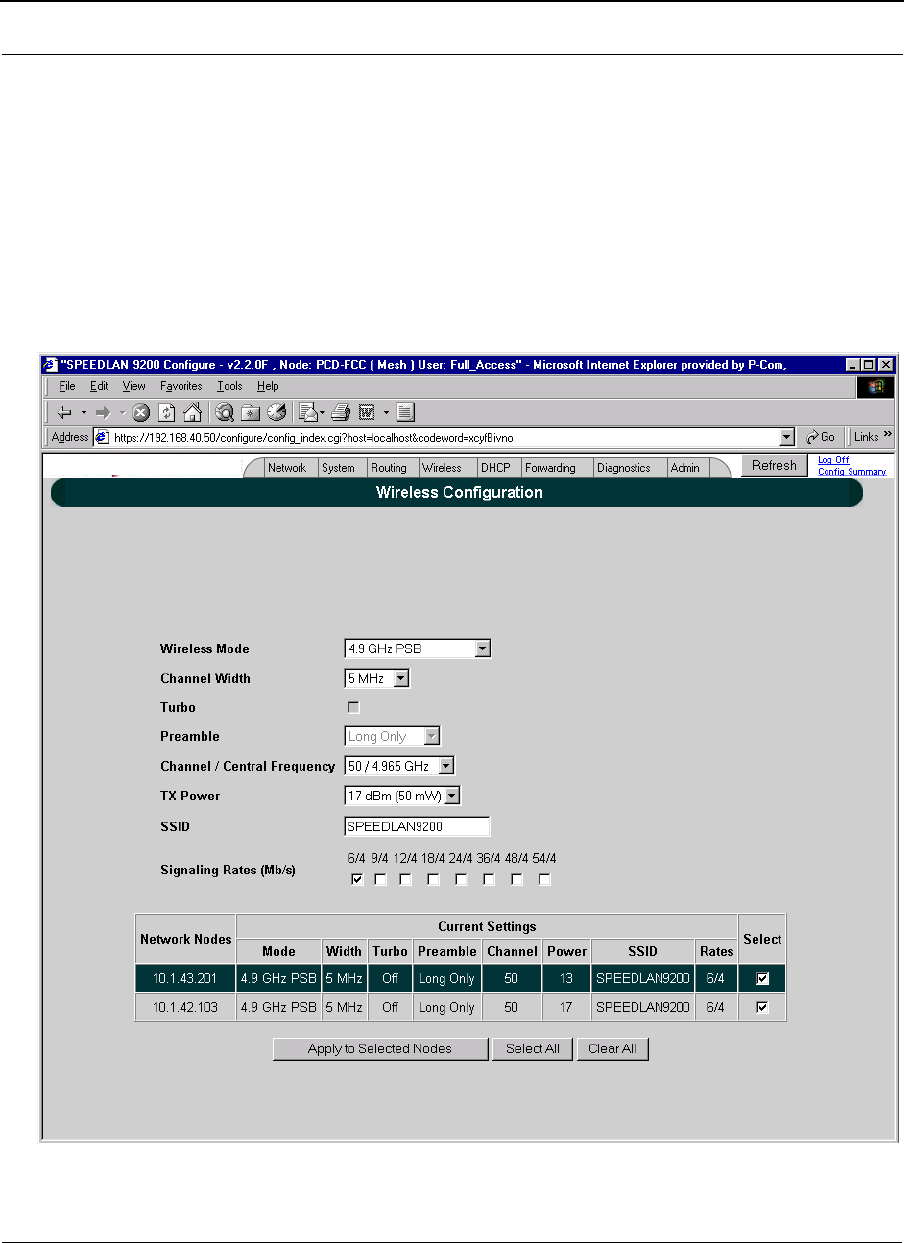Toggle the Turbo checkbox

(353, 707)
